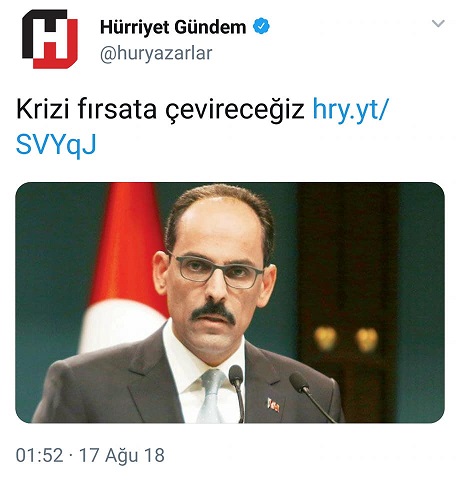Follow the hry.yt/ link text
460x480 pixels.
tap(351, 109)
